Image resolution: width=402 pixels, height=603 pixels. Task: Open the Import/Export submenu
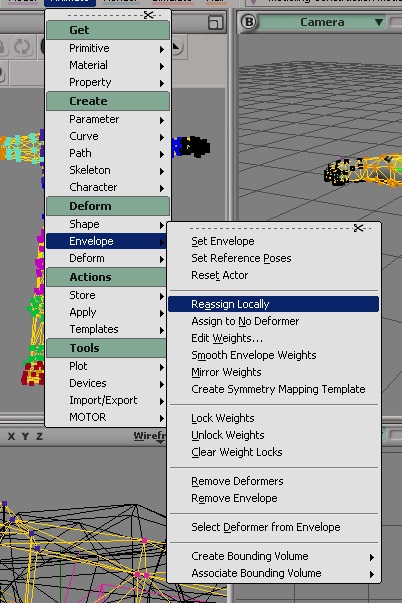point(106,400)
